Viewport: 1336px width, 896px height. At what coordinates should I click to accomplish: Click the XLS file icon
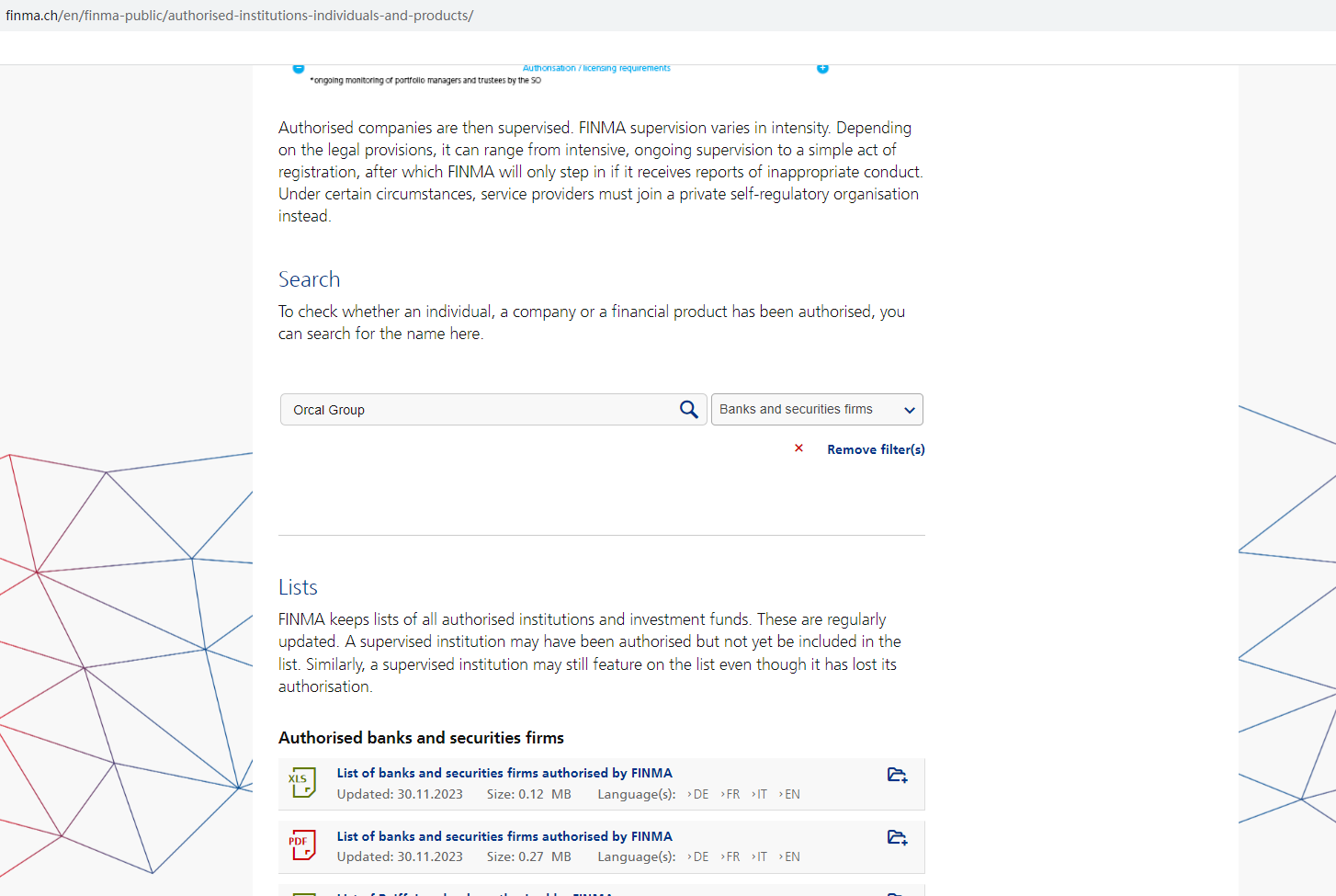[x=302, y=783]
